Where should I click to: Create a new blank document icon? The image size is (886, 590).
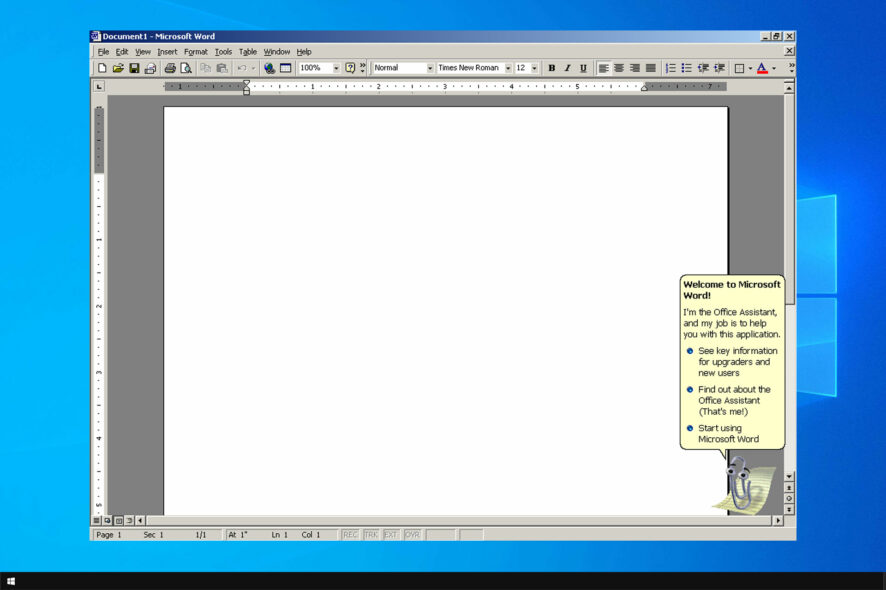102,68
